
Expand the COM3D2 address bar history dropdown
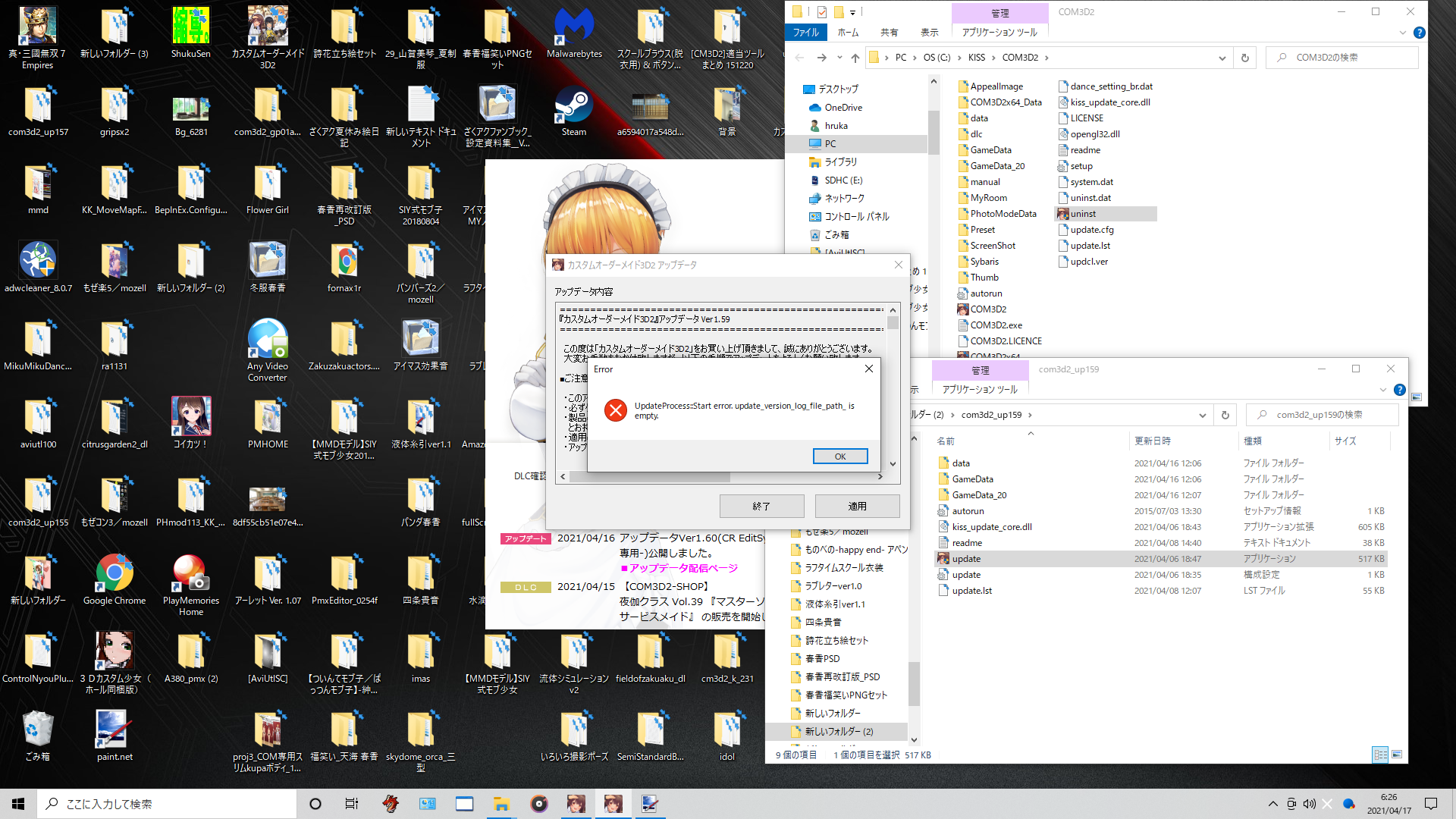tap(1222, 58)
